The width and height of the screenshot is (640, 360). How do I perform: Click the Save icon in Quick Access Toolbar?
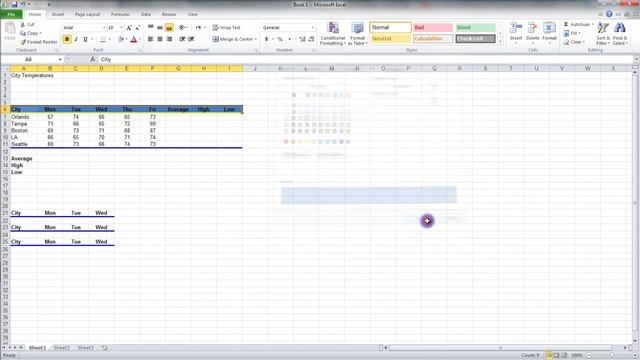coord(14,4)
